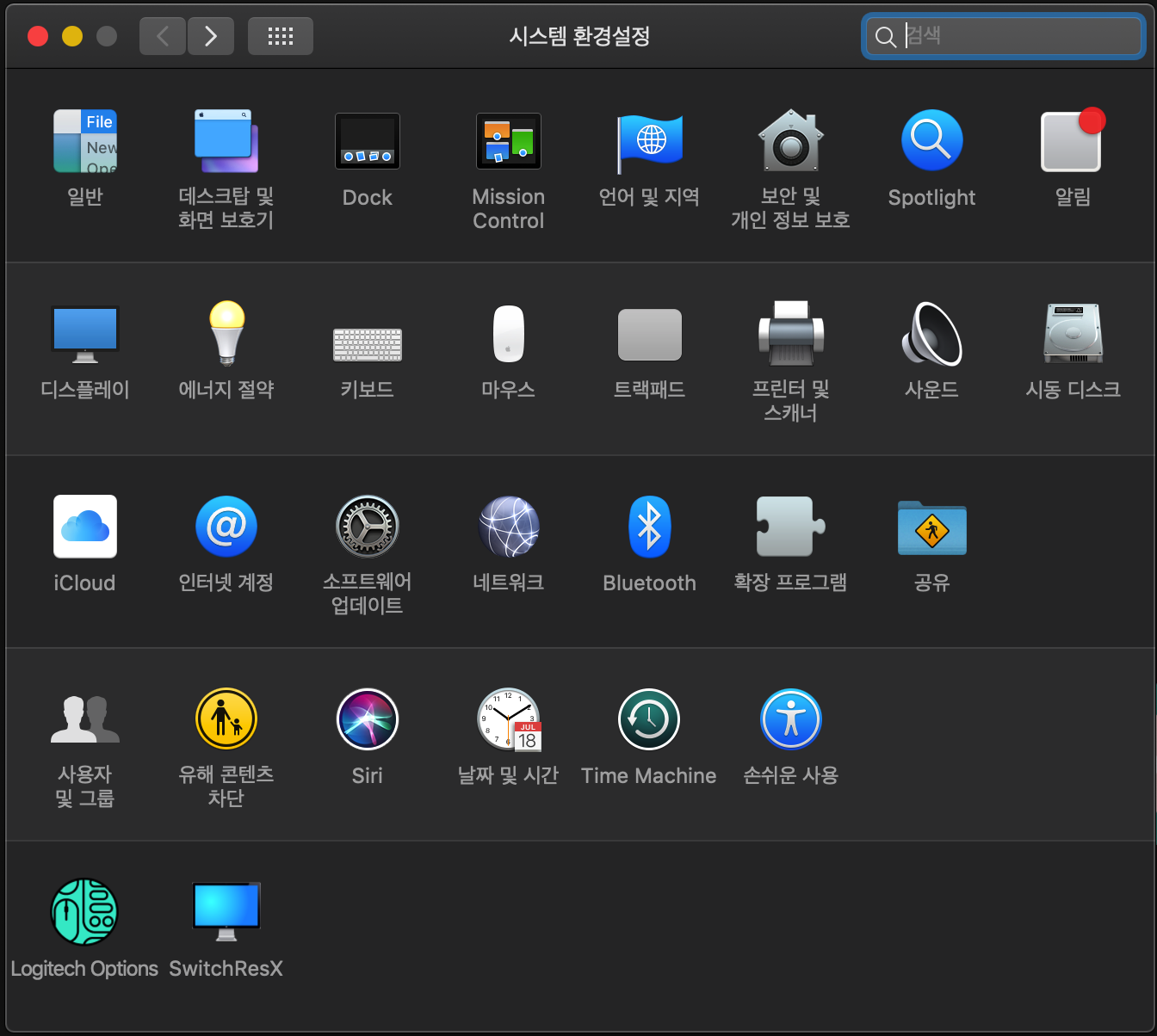Open SwitchResX preference pane

pyautogui.click(x=226, y=912)
